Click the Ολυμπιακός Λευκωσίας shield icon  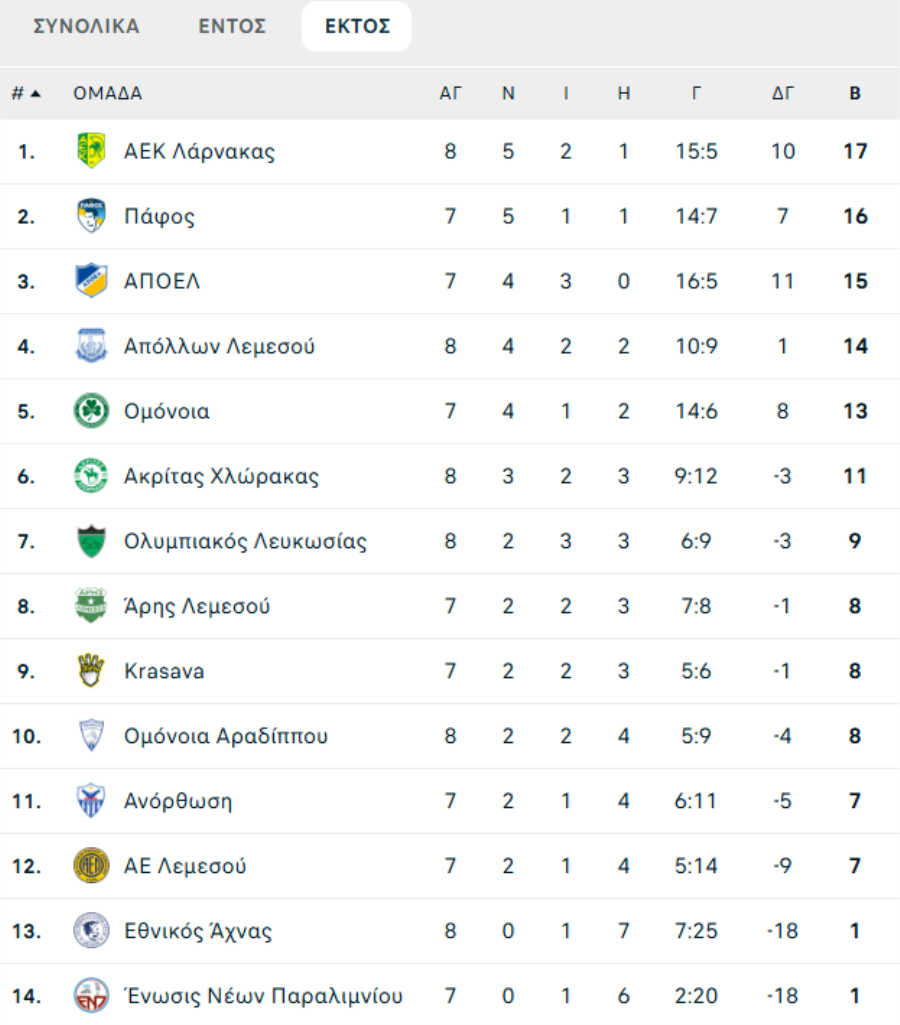(x=91, y=541)
